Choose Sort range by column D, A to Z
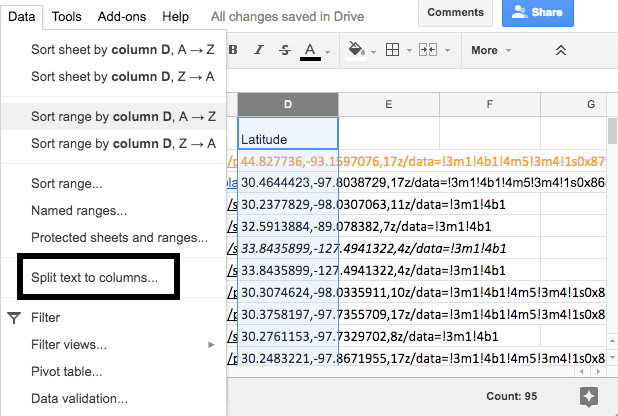 point(114,117)
